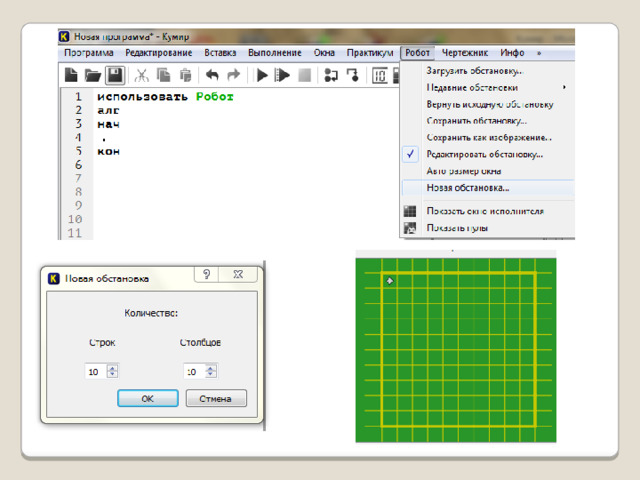Viewport: 640px width, 480px height.
Task: Click the Строк number input field
Action: pos(94,371)
